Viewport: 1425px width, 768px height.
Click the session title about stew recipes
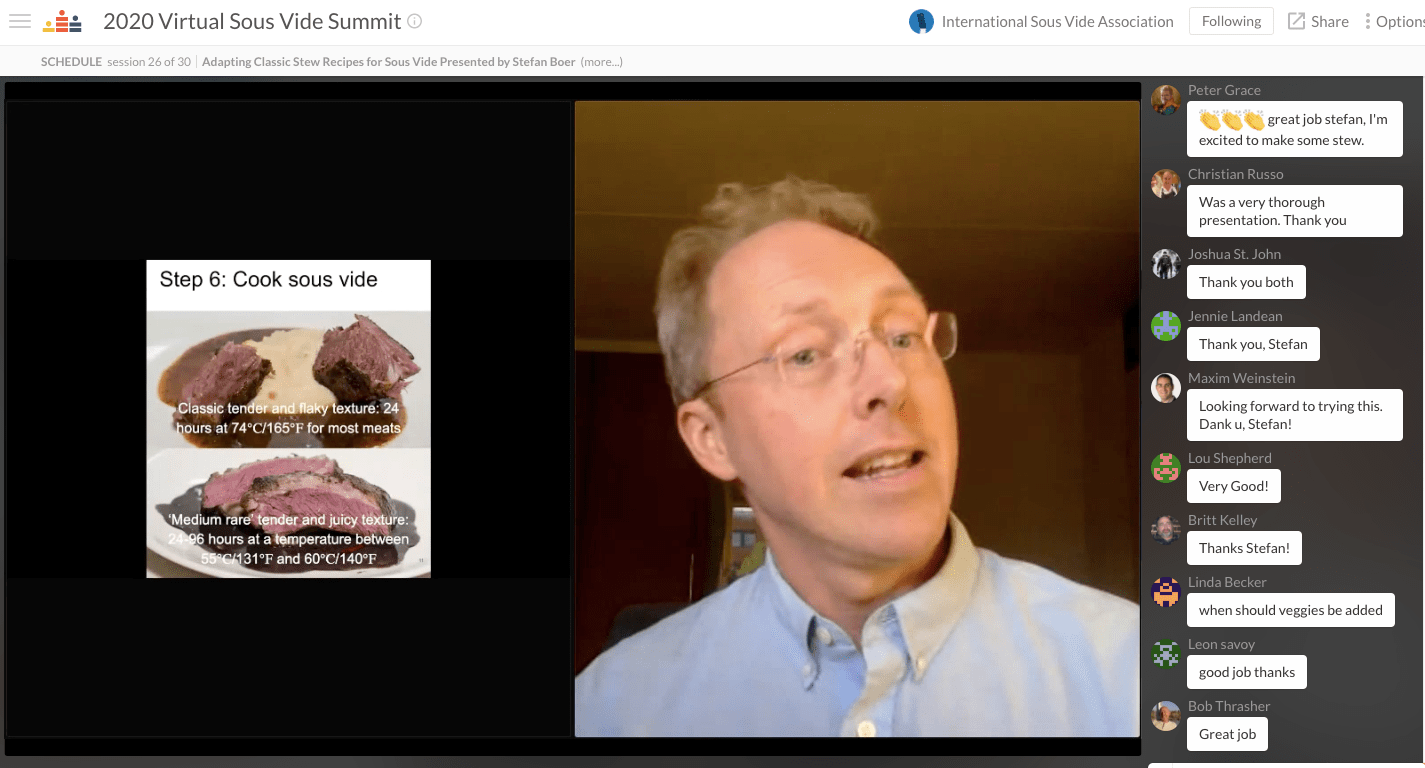click(x=388, y=62)
